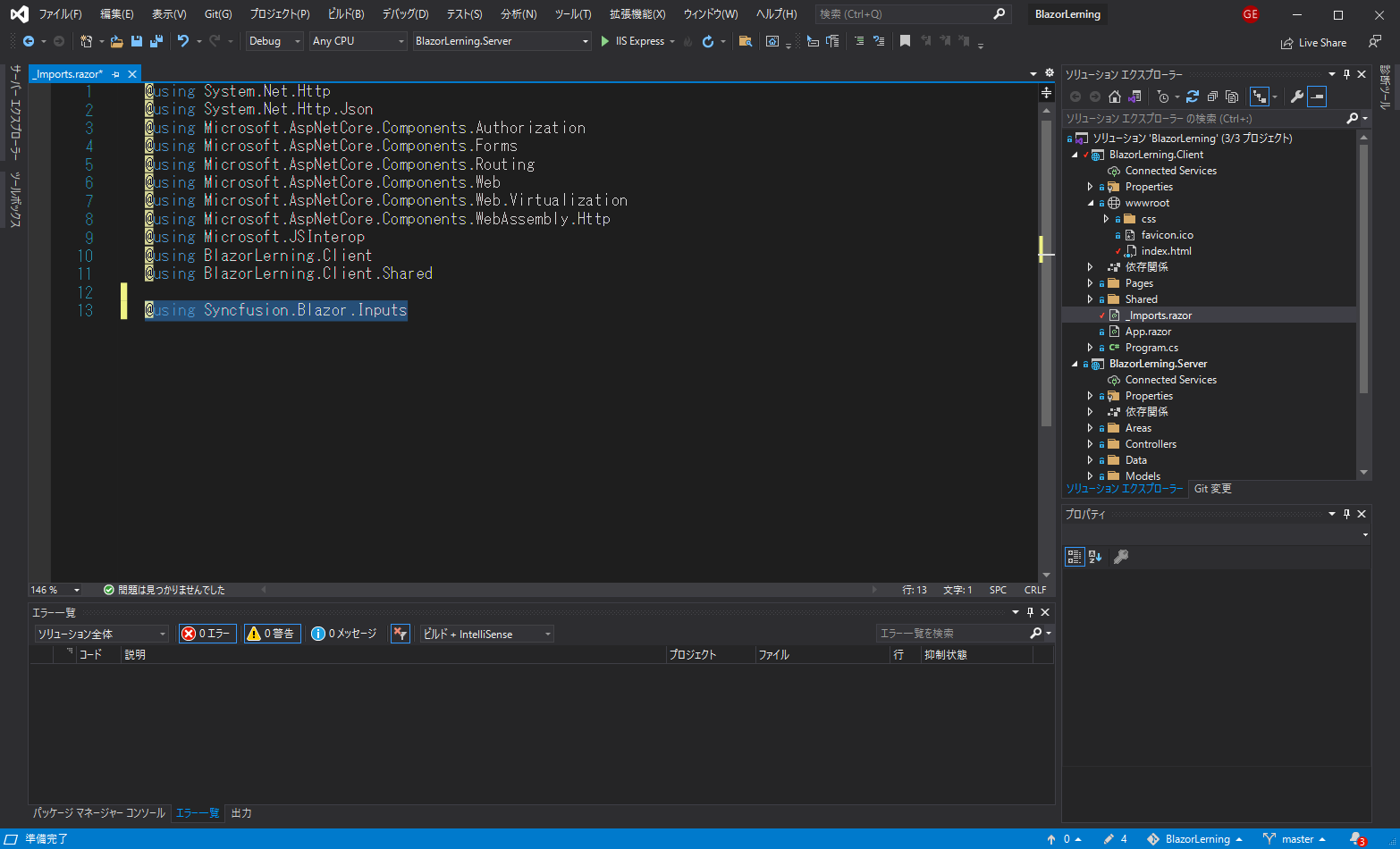
Task: Expand the Controllers folder node
Action: (1090, 444)
